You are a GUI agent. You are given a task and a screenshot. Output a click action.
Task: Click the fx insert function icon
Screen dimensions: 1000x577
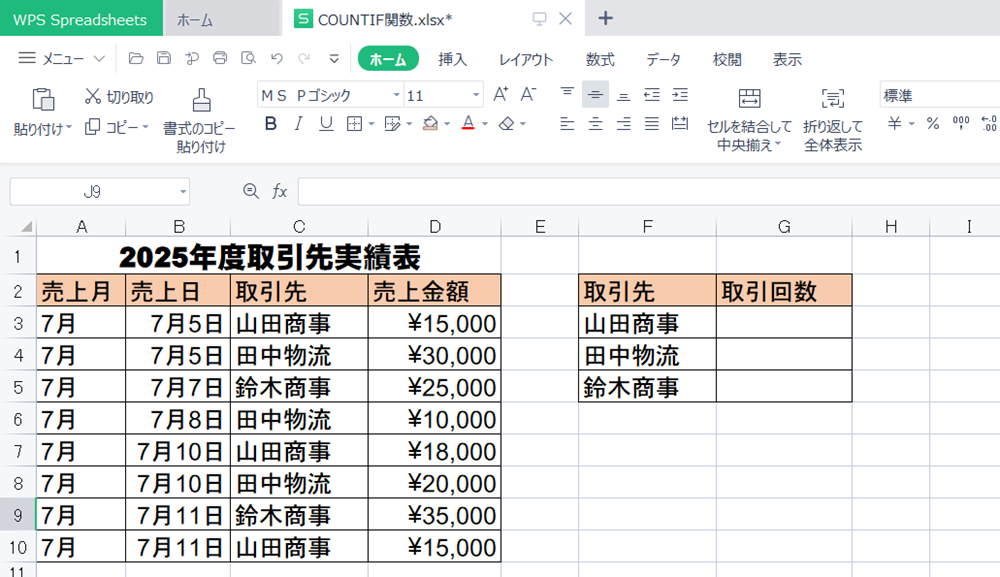point(279,191)
